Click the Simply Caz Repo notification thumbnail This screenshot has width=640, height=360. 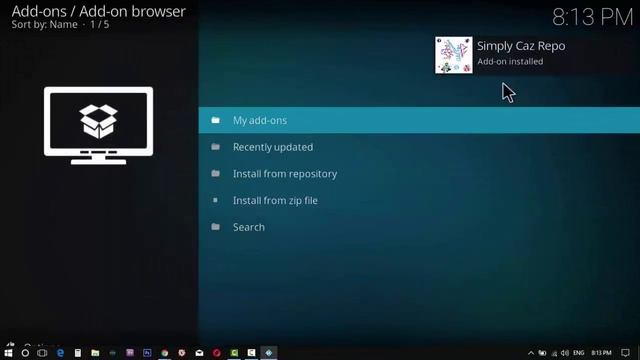pos(453,55)
